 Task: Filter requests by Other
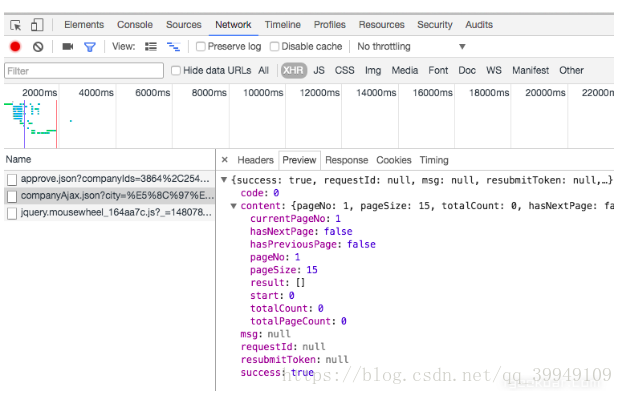point(571,71)
